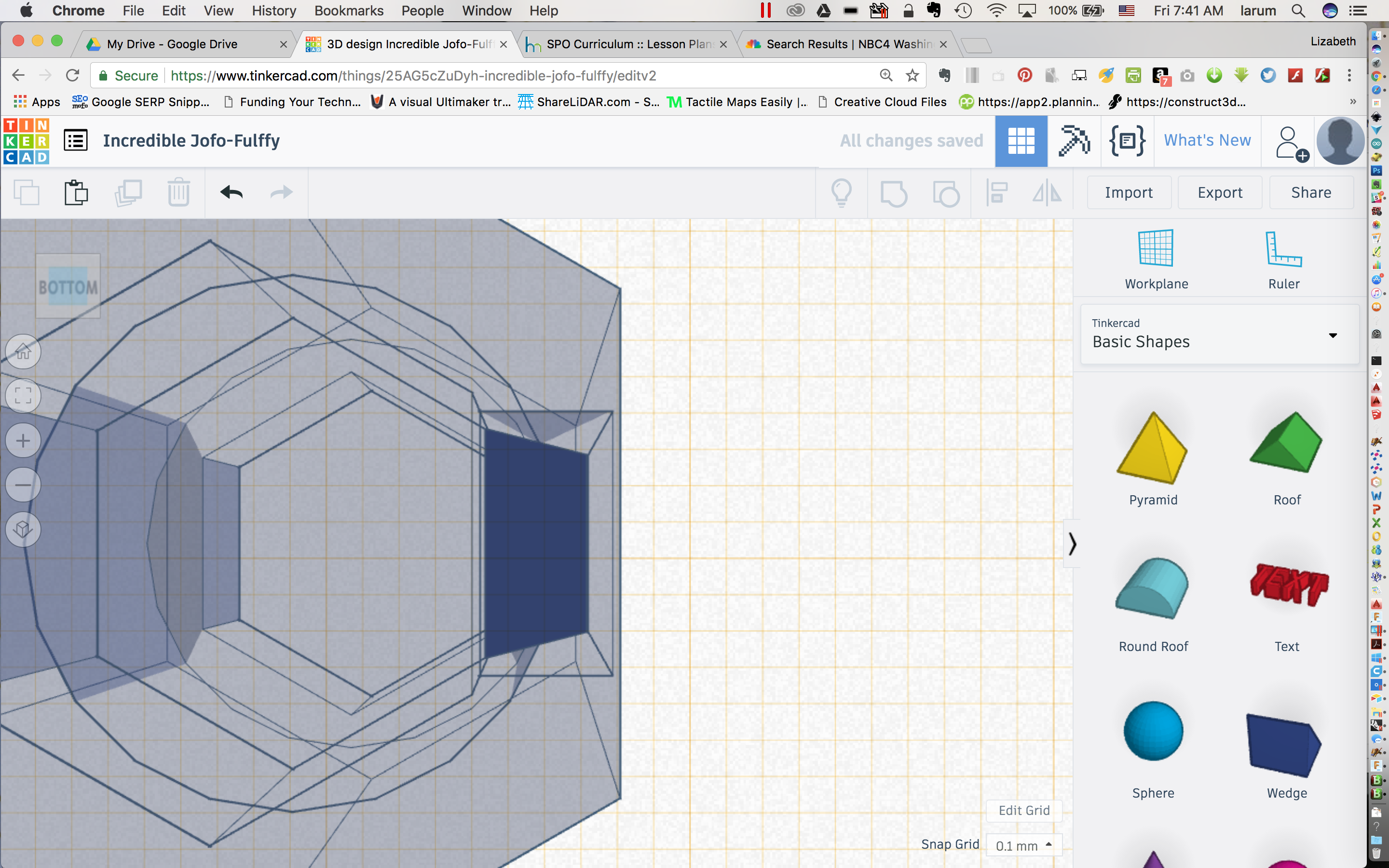Viewport: 1389px width, 868px height.
Task: Click the Tinkercad logo
Action: tap(26, 141)
